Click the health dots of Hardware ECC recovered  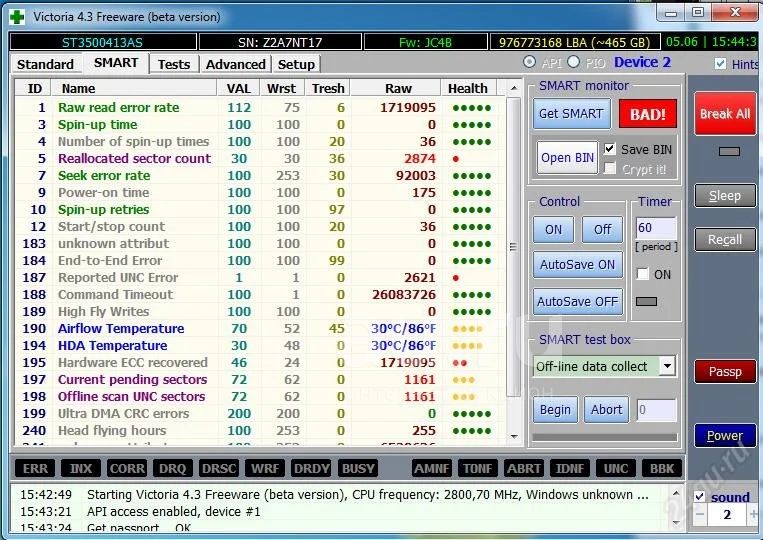click(x=460, y=363)
